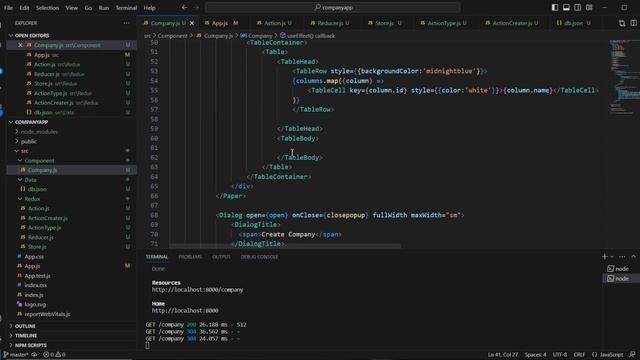The image size is (640, 360).
Task: Close Company.js tab with X
Action: tap(192, 23)
